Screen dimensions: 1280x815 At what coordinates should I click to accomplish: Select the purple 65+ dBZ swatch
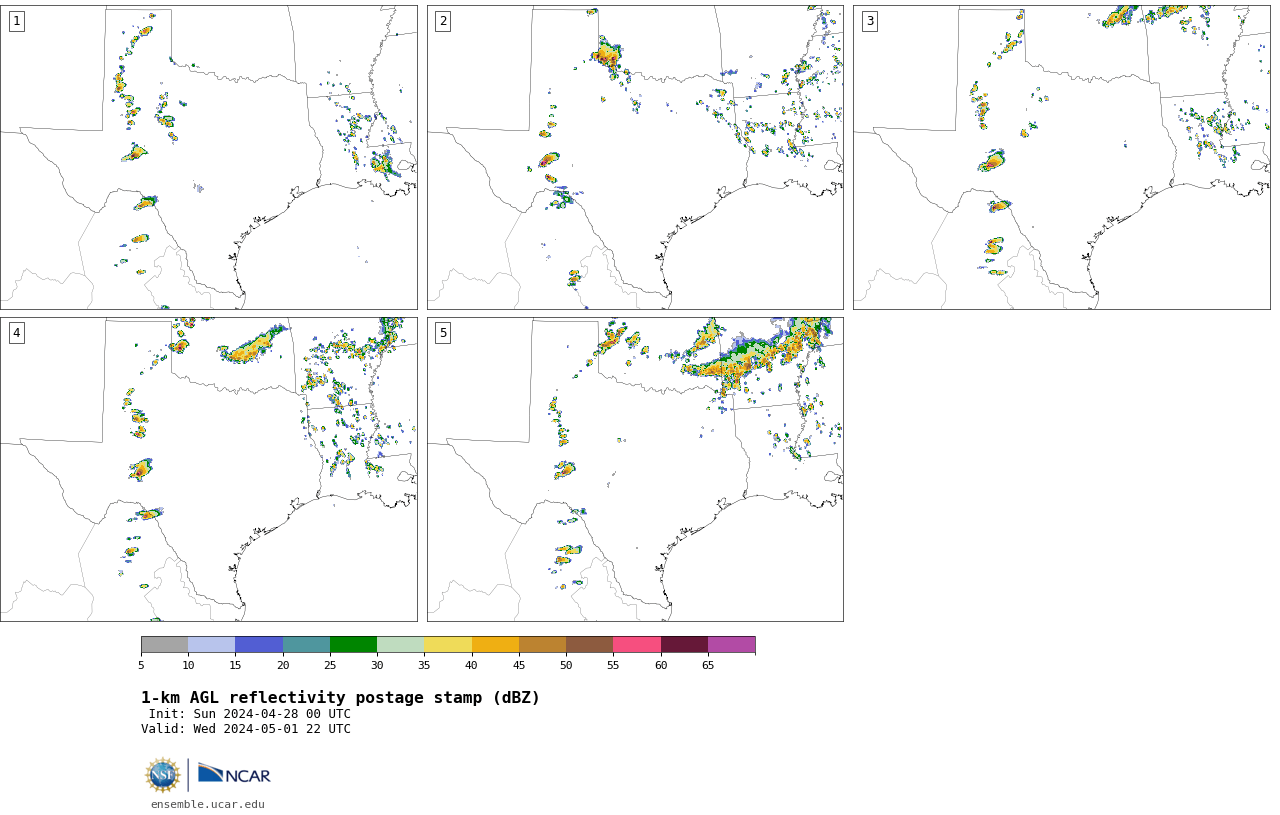[731, 644]
